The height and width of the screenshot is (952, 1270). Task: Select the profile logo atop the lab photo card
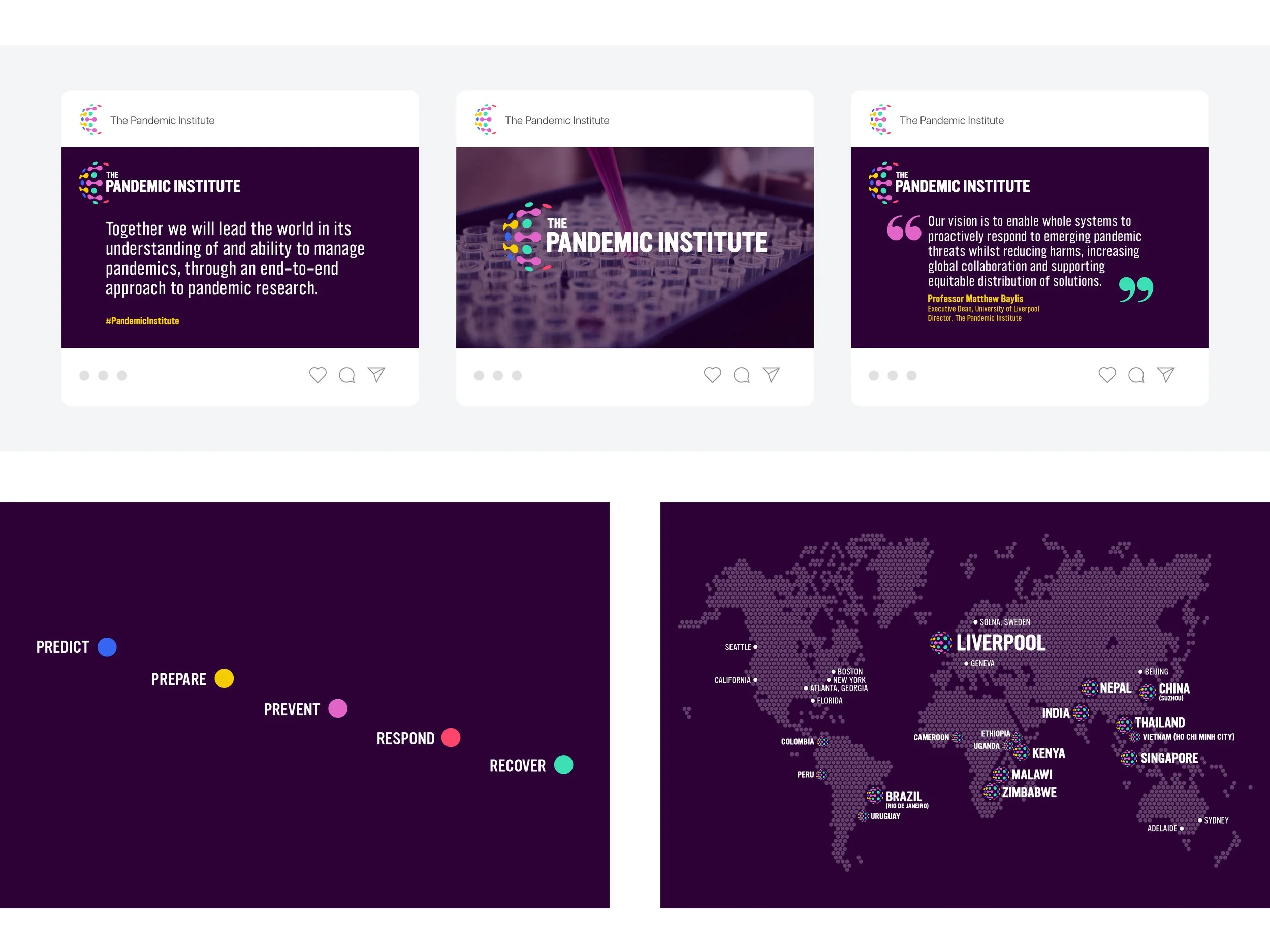(486, 119)
